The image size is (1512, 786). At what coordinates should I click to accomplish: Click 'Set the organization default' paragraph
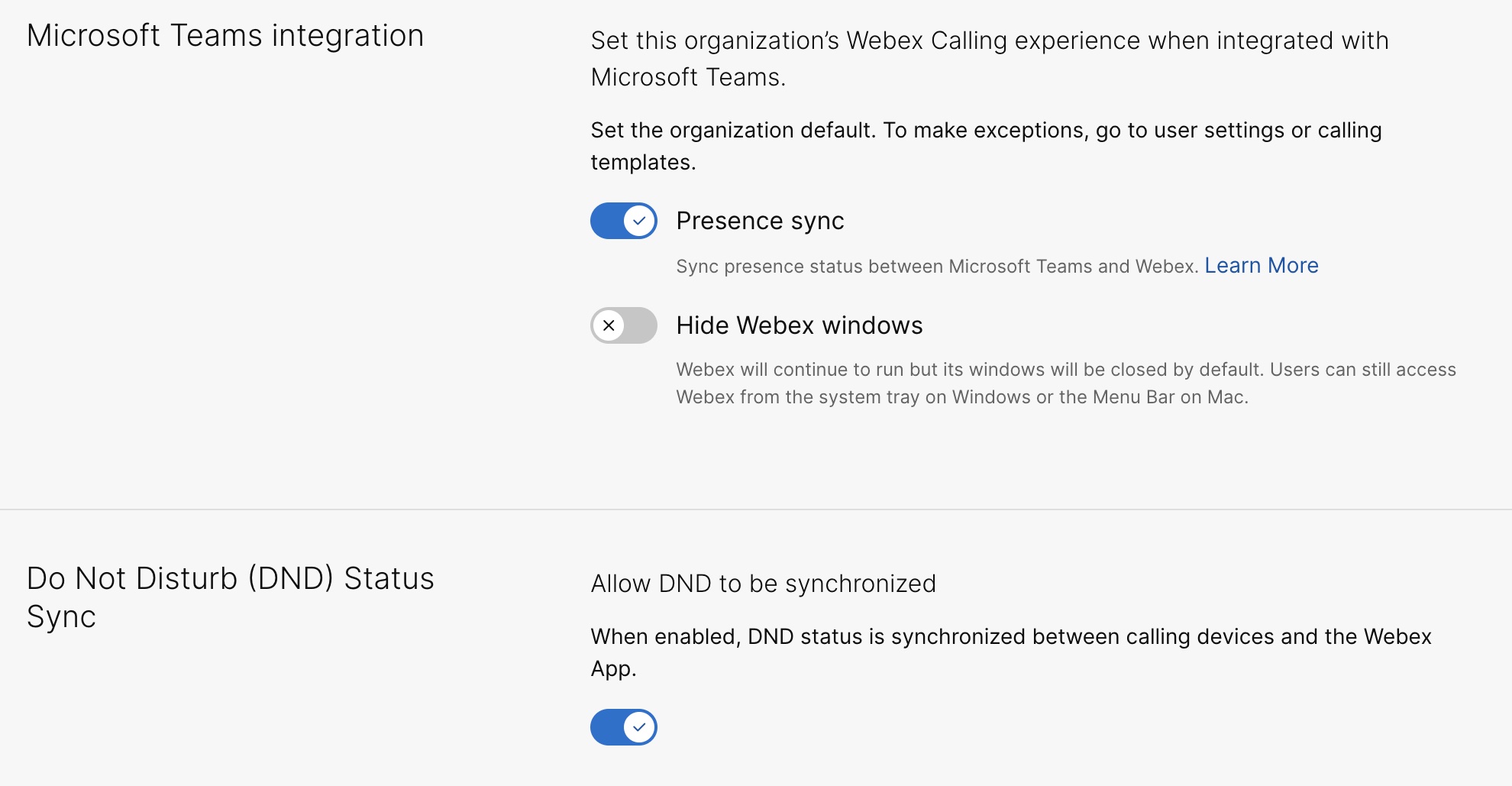pyautogui.click(x=986, y=146)
